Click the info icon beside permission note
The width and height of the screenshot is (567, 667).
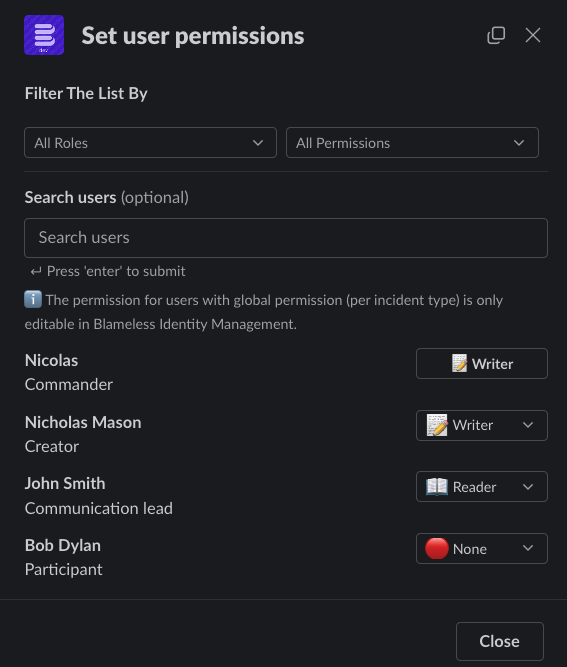click(x=33, y=299)
